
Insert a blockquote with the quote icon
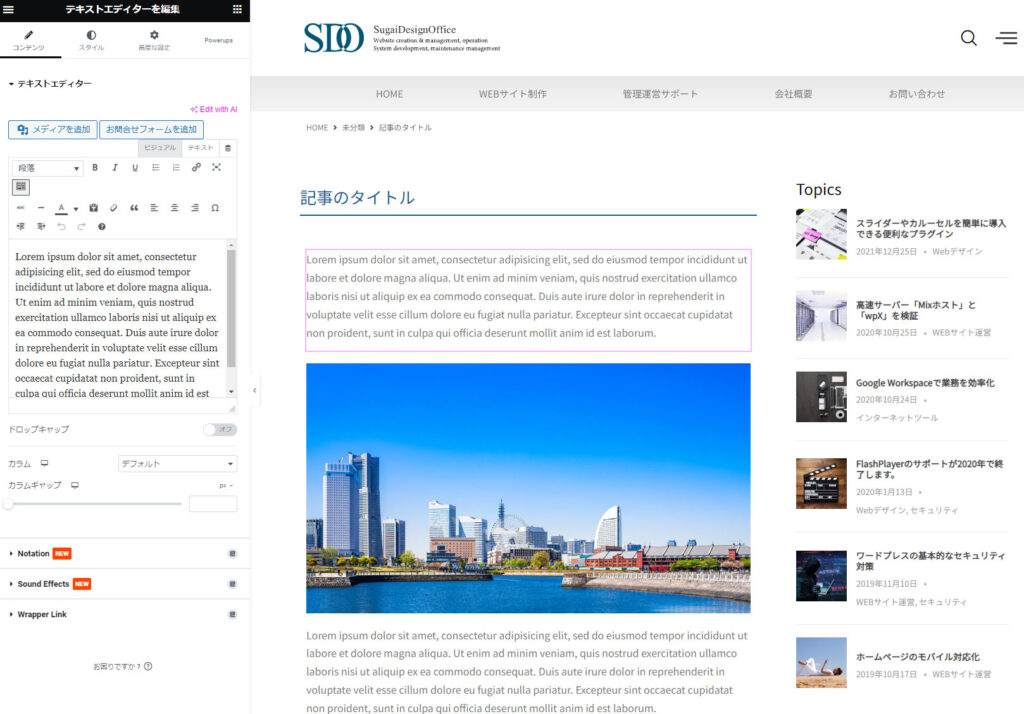(134, 208)
